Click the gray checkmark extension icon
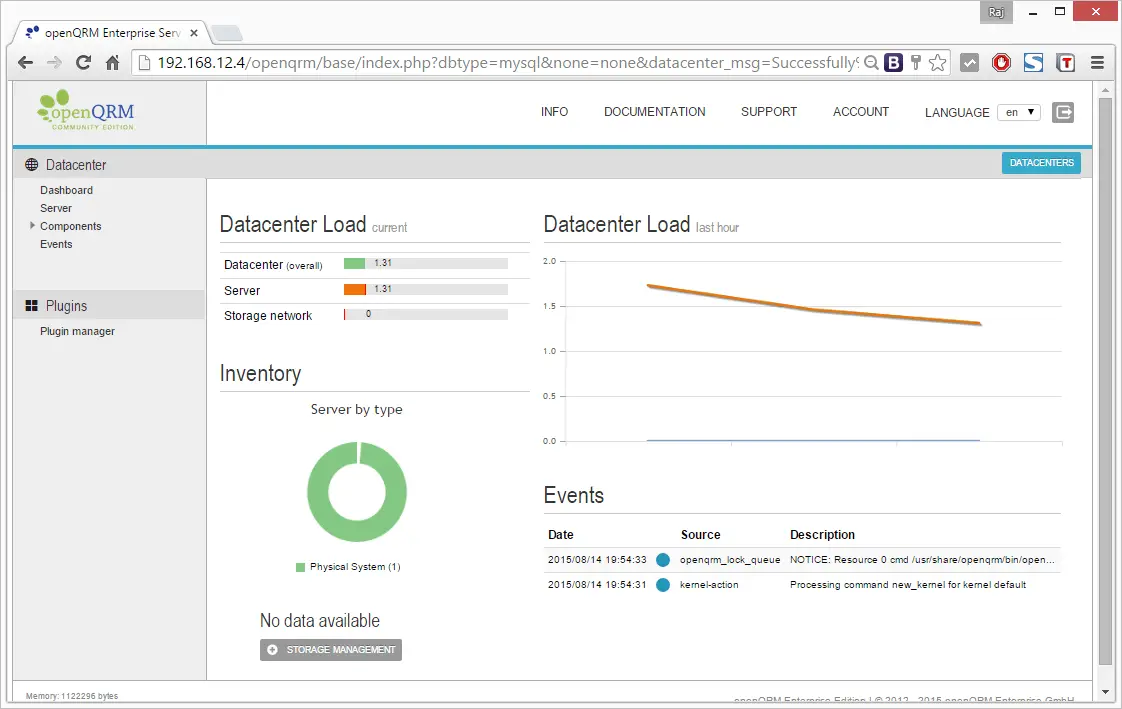This screenshot has width=1122, height=709. pyautogui.click(x=969, y=63)
